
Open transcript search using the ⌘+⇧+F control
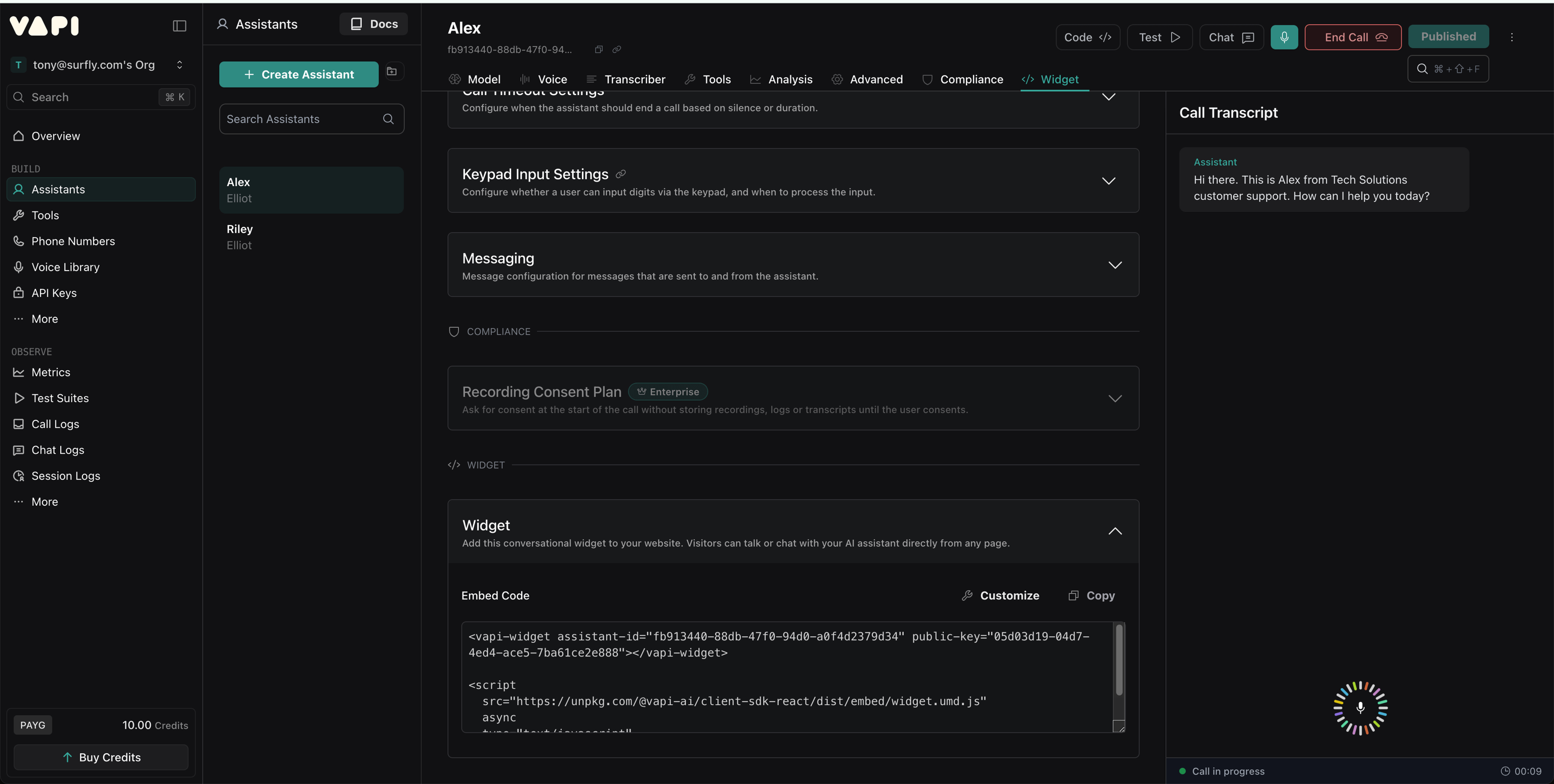(x=1448, y=69)
